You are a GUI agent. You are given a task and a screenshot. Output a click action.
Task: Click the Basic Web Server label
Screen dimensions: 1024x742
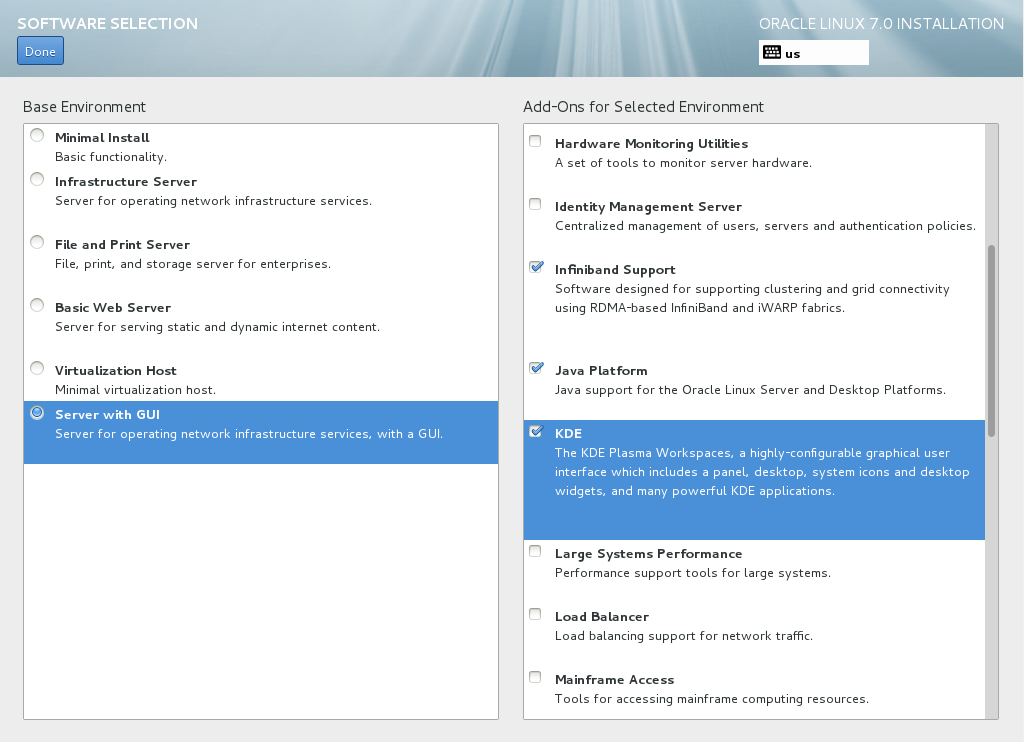[x=113, y=308]
